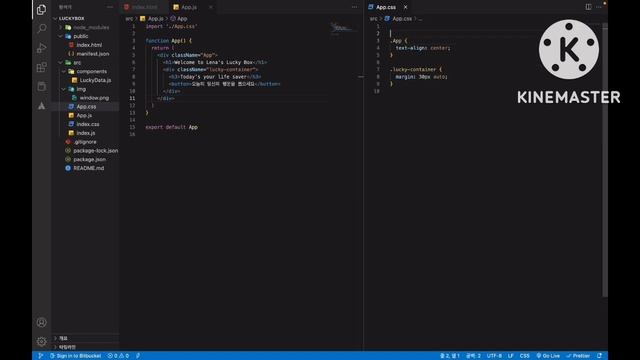
Task: Open manifest.json in the file tree
Action: click(93, 54)
